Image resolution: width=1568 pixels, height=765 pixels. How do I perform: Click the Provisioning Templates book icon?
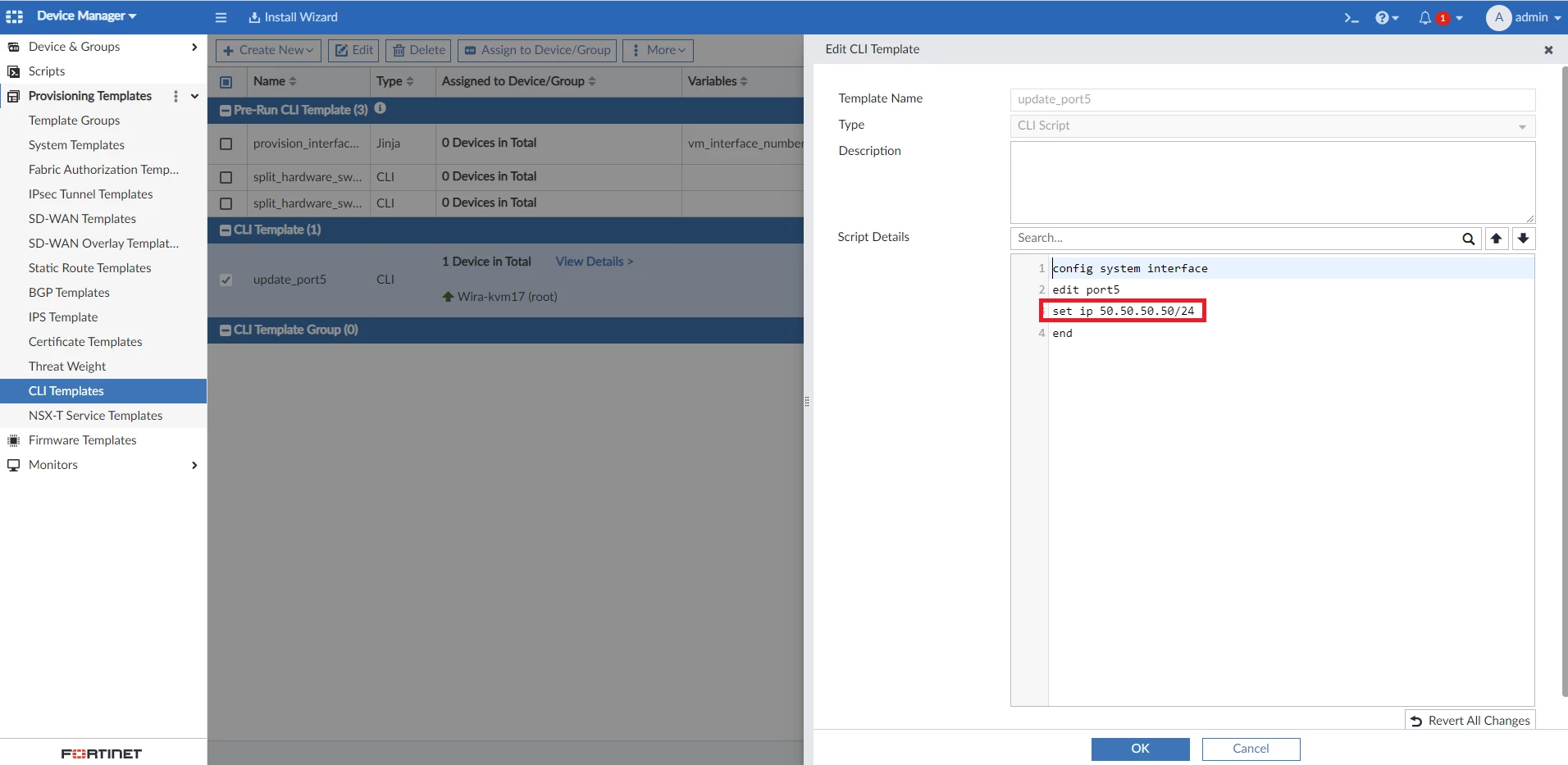pos(14,96)
